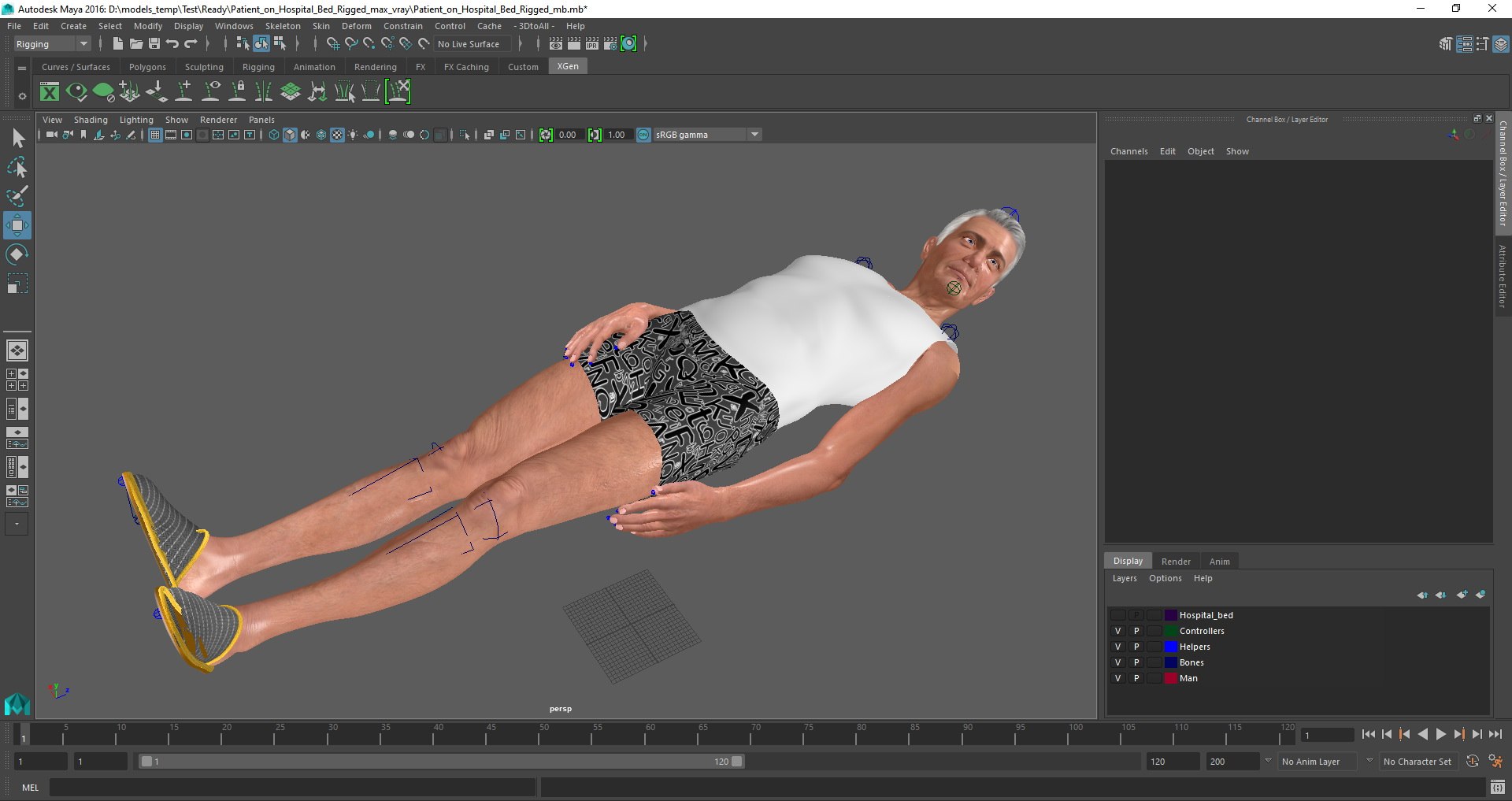
Task: Click the MEL command line input
Action: 293,787
